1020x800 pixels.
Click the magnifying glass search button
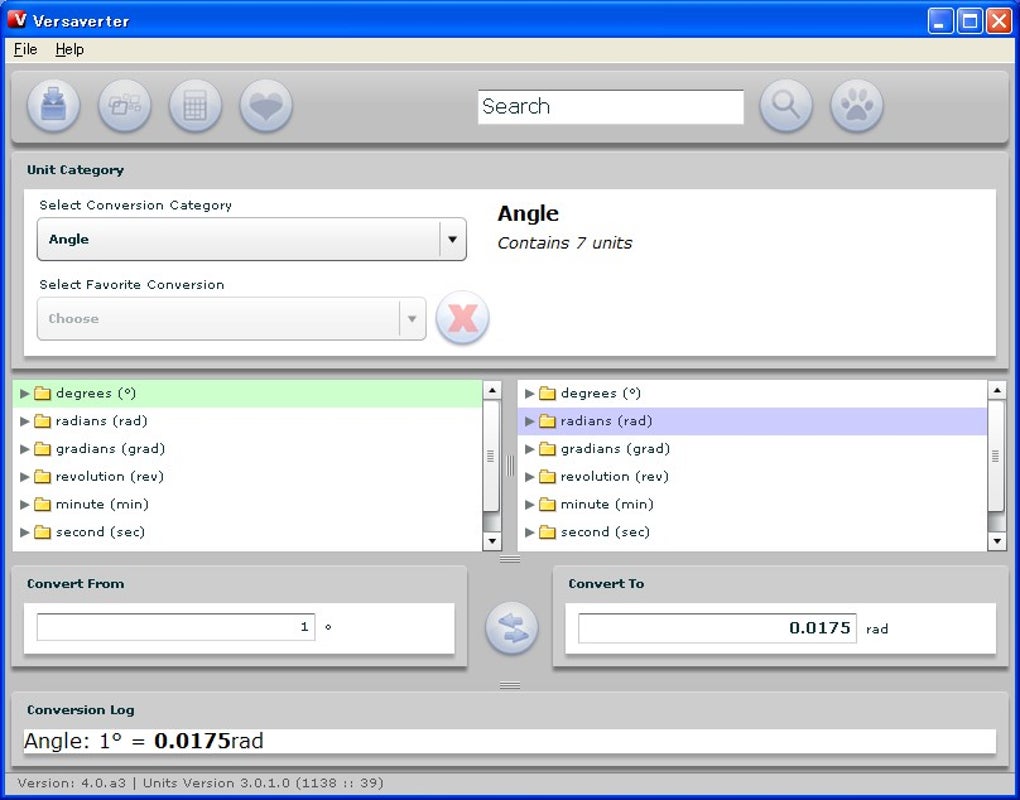click(x=786, y=105)
